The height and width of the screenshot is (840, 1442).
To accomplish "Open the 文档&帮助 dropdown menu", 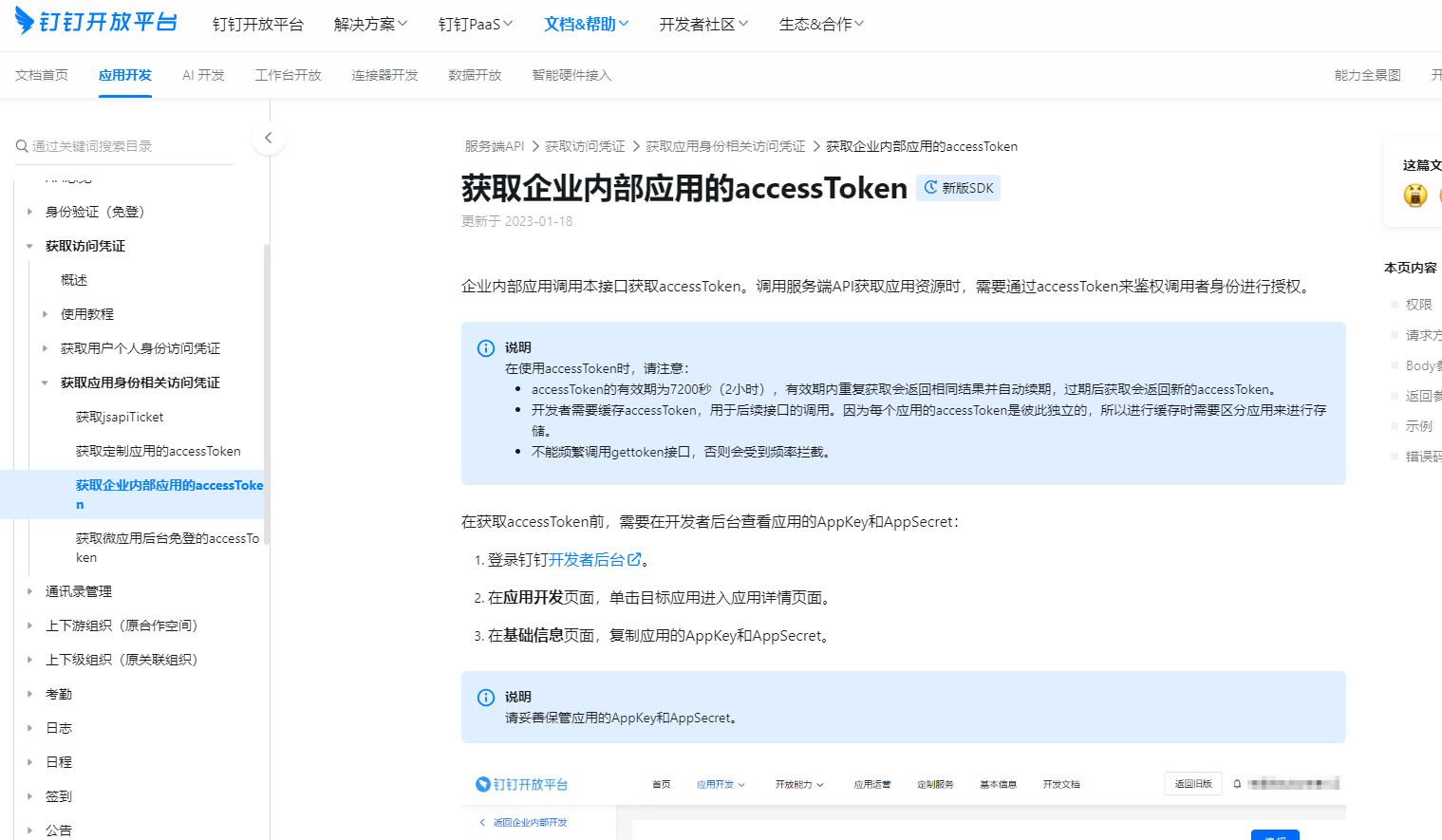I will point(587,24).
